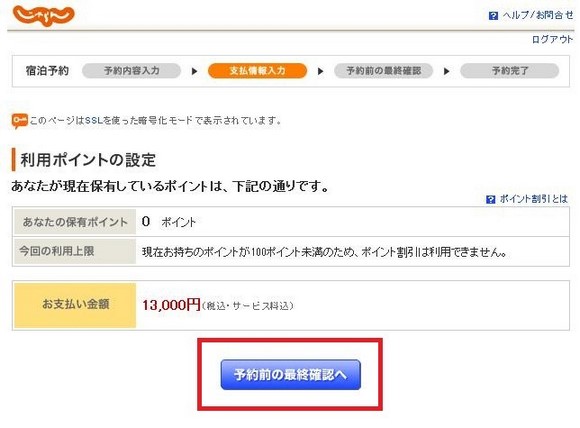Select the 予約完了 step
580x428 pixels.
coord(510,71)
